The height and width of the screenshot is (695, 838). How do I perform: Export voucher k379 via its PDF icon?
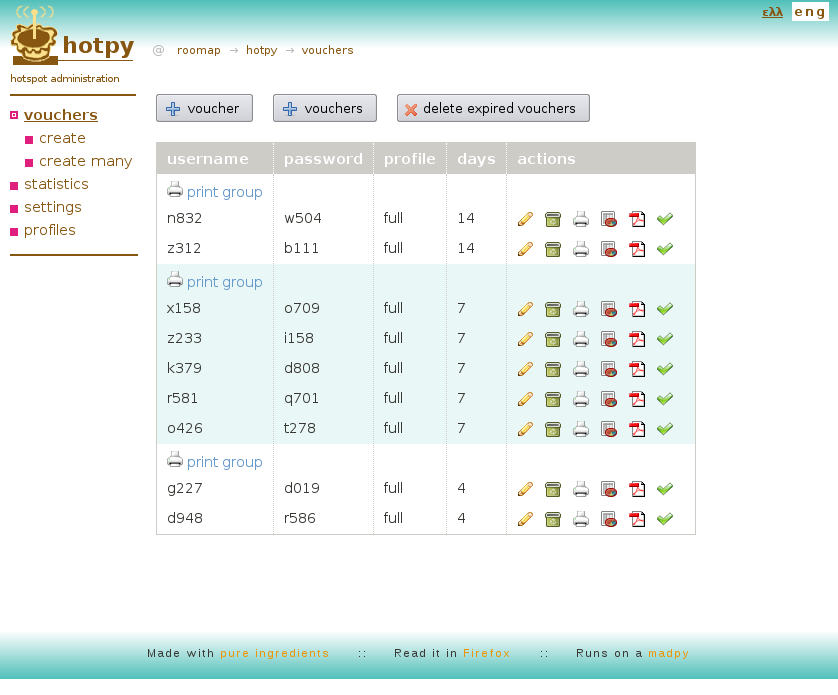point(637,369)
